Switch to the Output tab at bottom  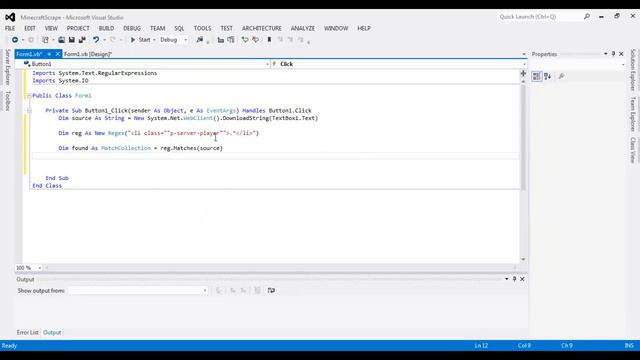click(x=52, y=333)
